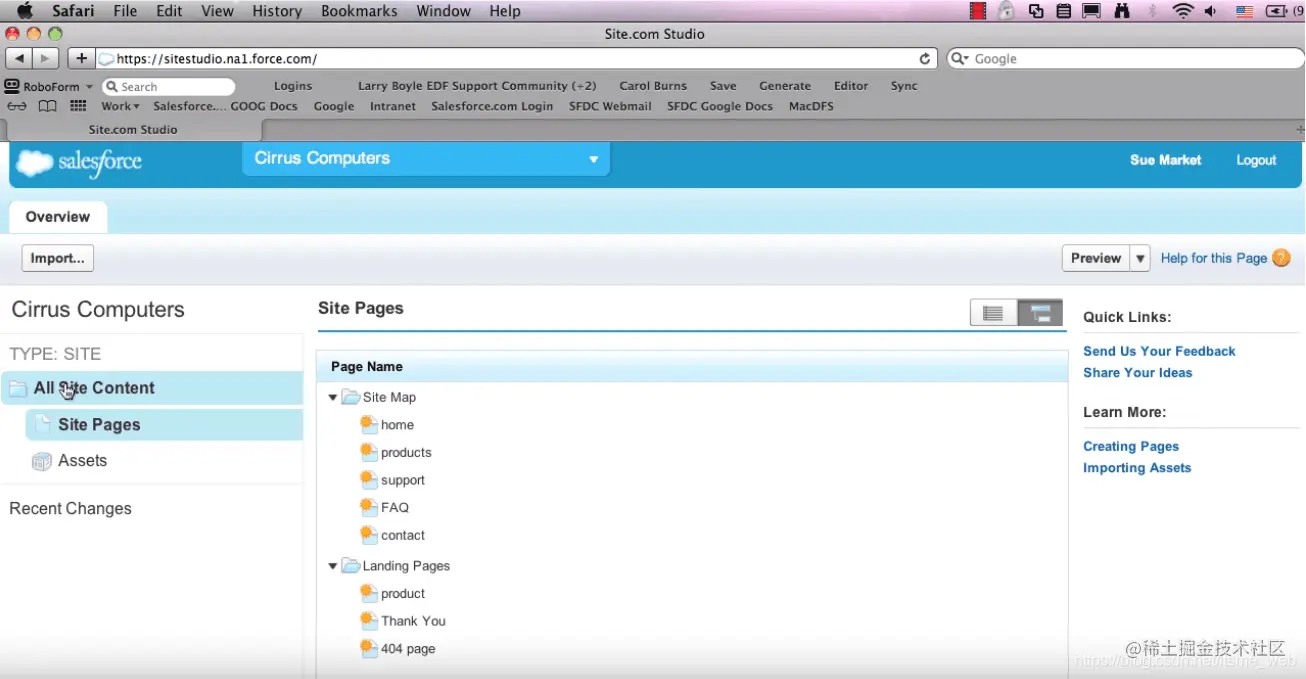Go back with Safari's back arrow

tap(20, 59)
